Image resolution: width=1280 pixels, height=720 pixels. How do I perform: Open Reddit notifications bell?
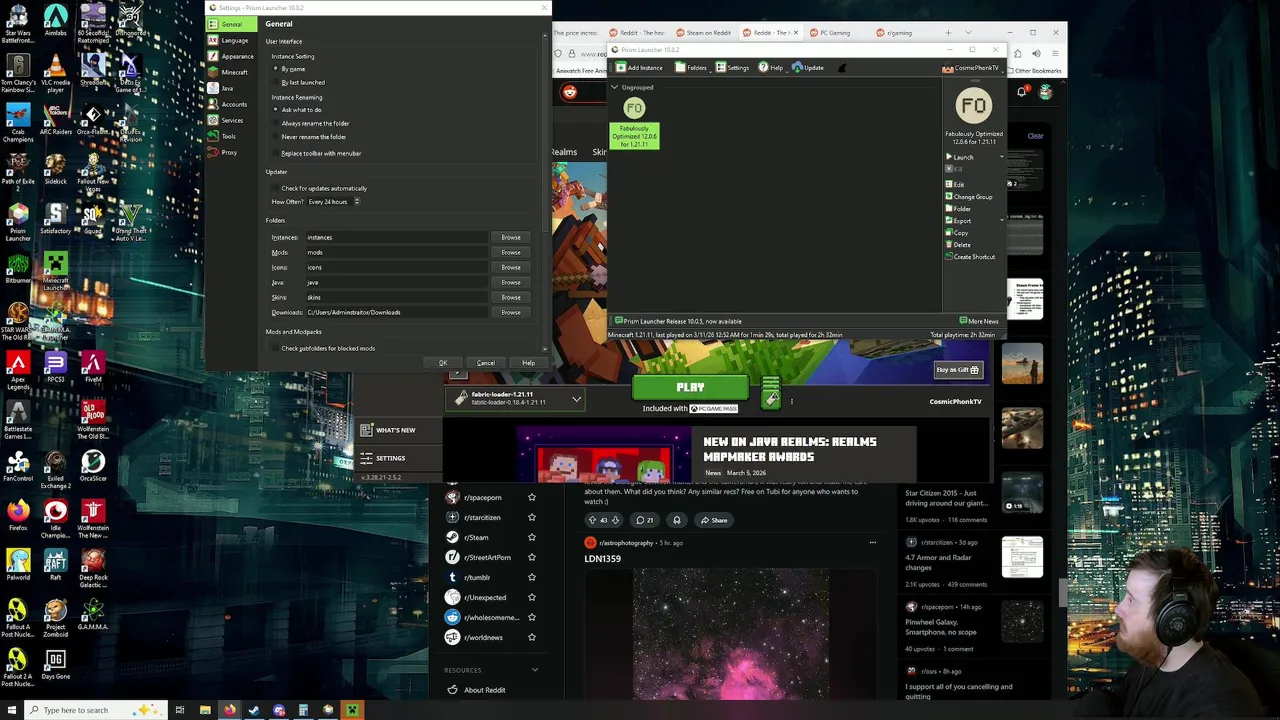[1021, 92]
